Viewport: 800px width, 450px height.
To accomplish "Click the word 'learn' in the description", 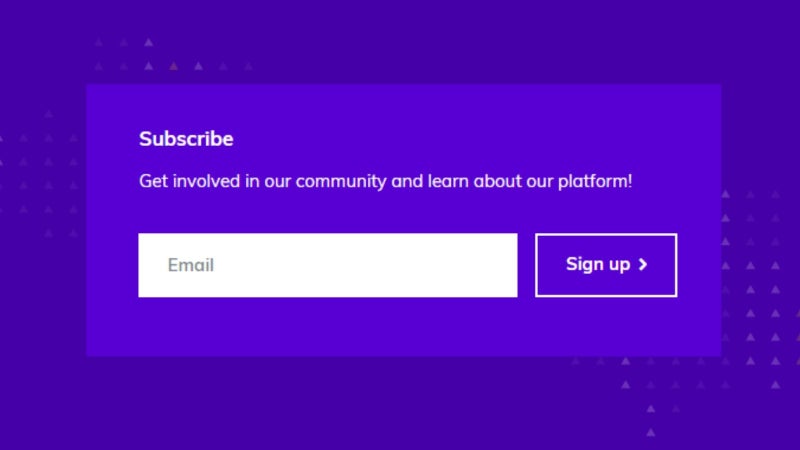I will coord(448,181).
